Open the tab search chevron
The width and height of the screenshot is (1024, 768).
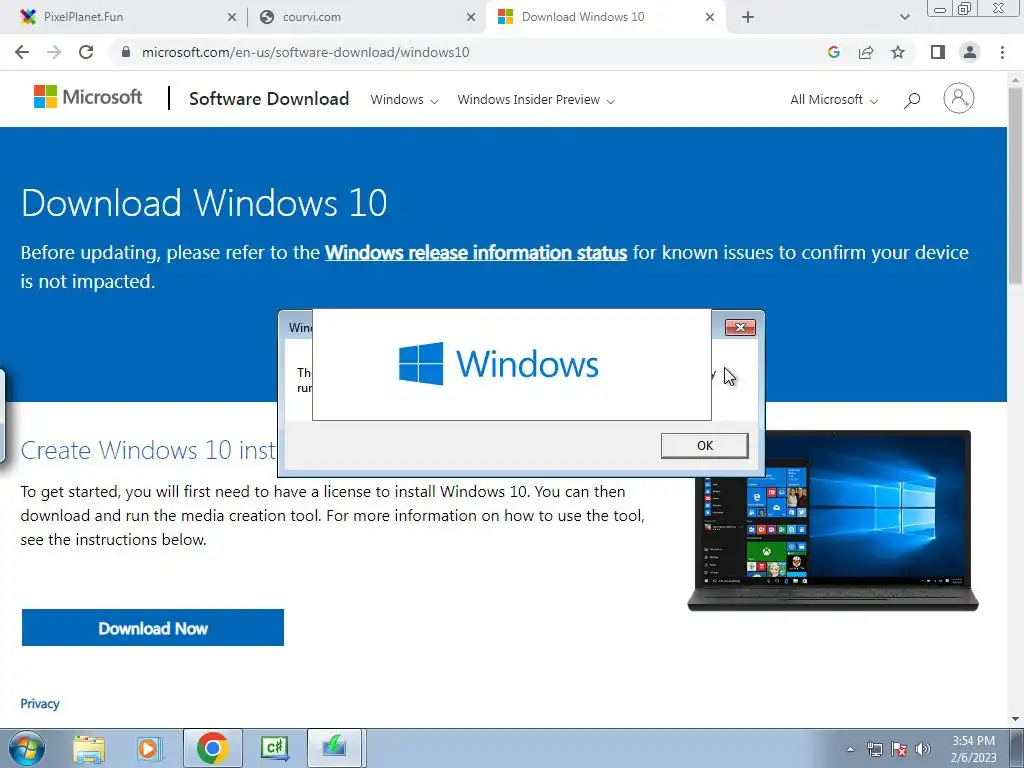click(904, 17)
